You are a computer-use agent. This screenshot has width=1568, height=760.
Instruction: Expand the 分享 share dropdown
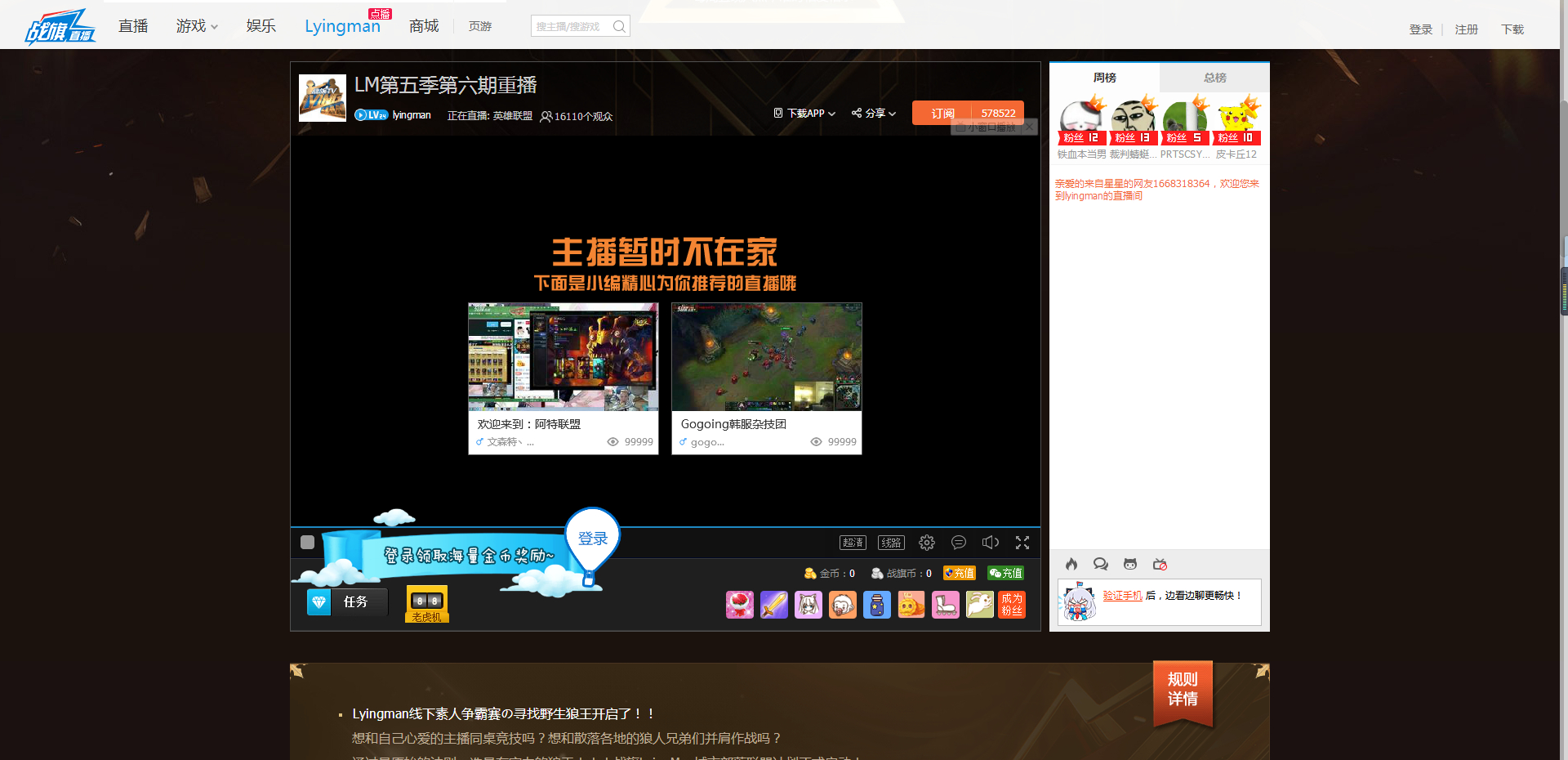click(x=874, y=114)
